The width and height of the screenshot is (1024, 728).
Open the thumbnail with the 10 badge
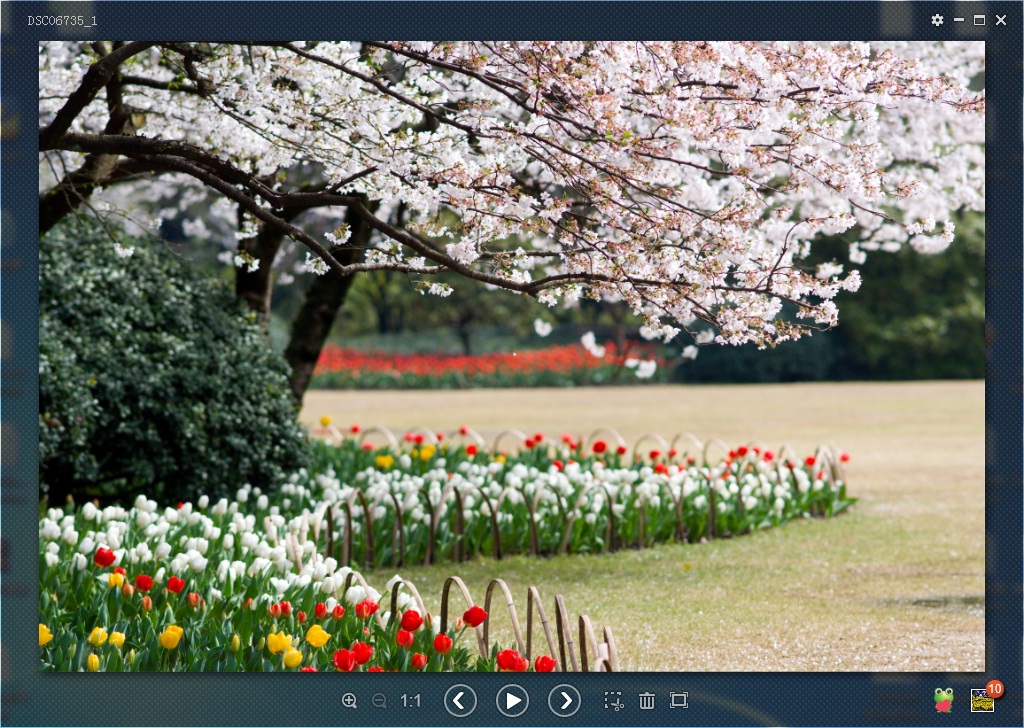(981, 702)
